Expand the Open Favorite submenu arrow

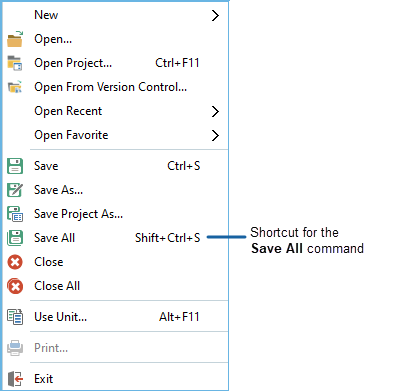(215, 135)
